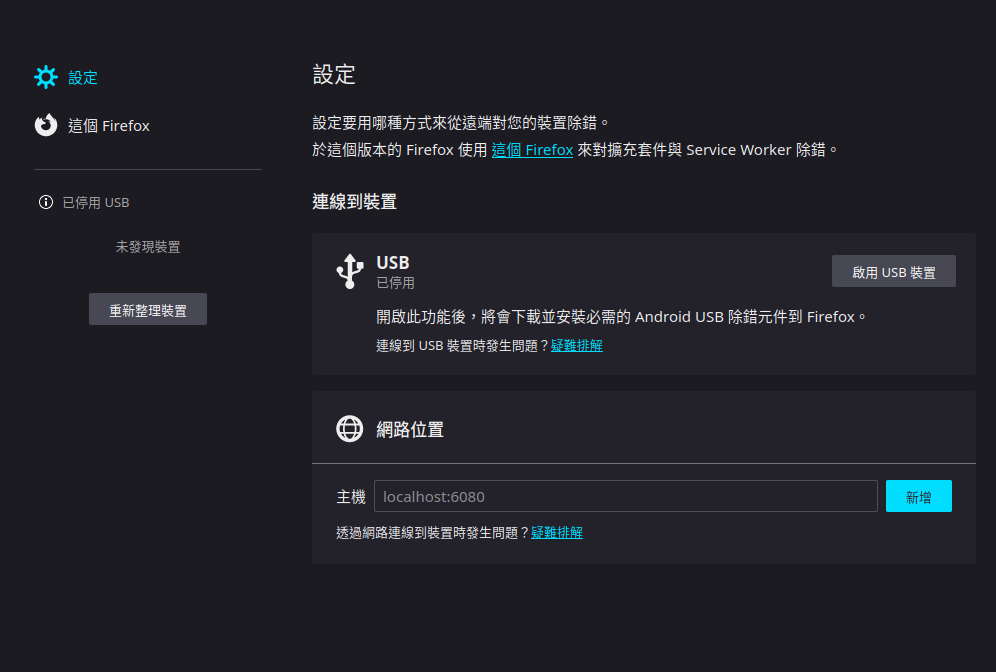Open the network 疑難排解 troubleshooting link

click(557, 532)
